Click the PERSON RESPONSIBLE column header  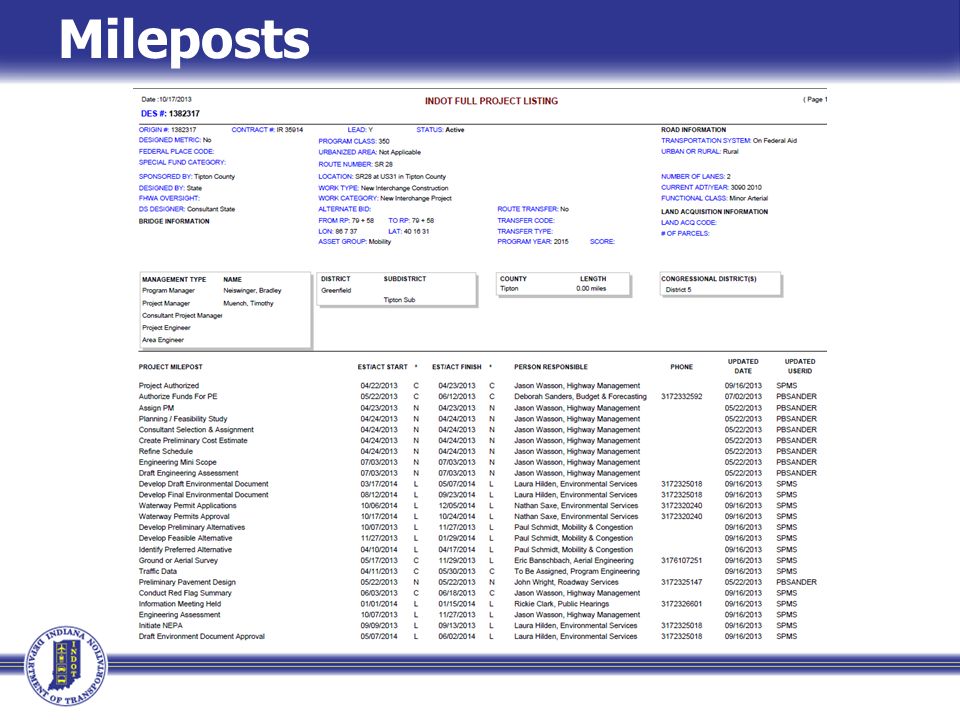[551, 367]
